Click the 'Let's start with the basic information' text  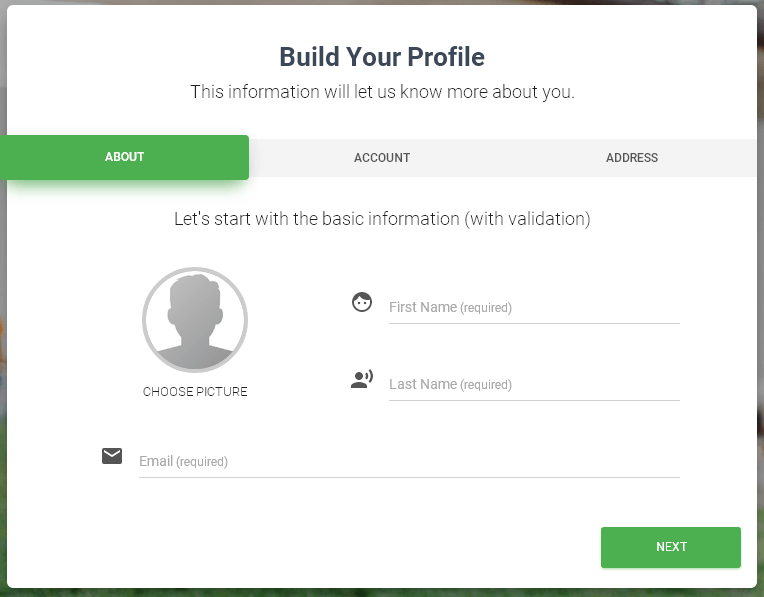point(382,218)
